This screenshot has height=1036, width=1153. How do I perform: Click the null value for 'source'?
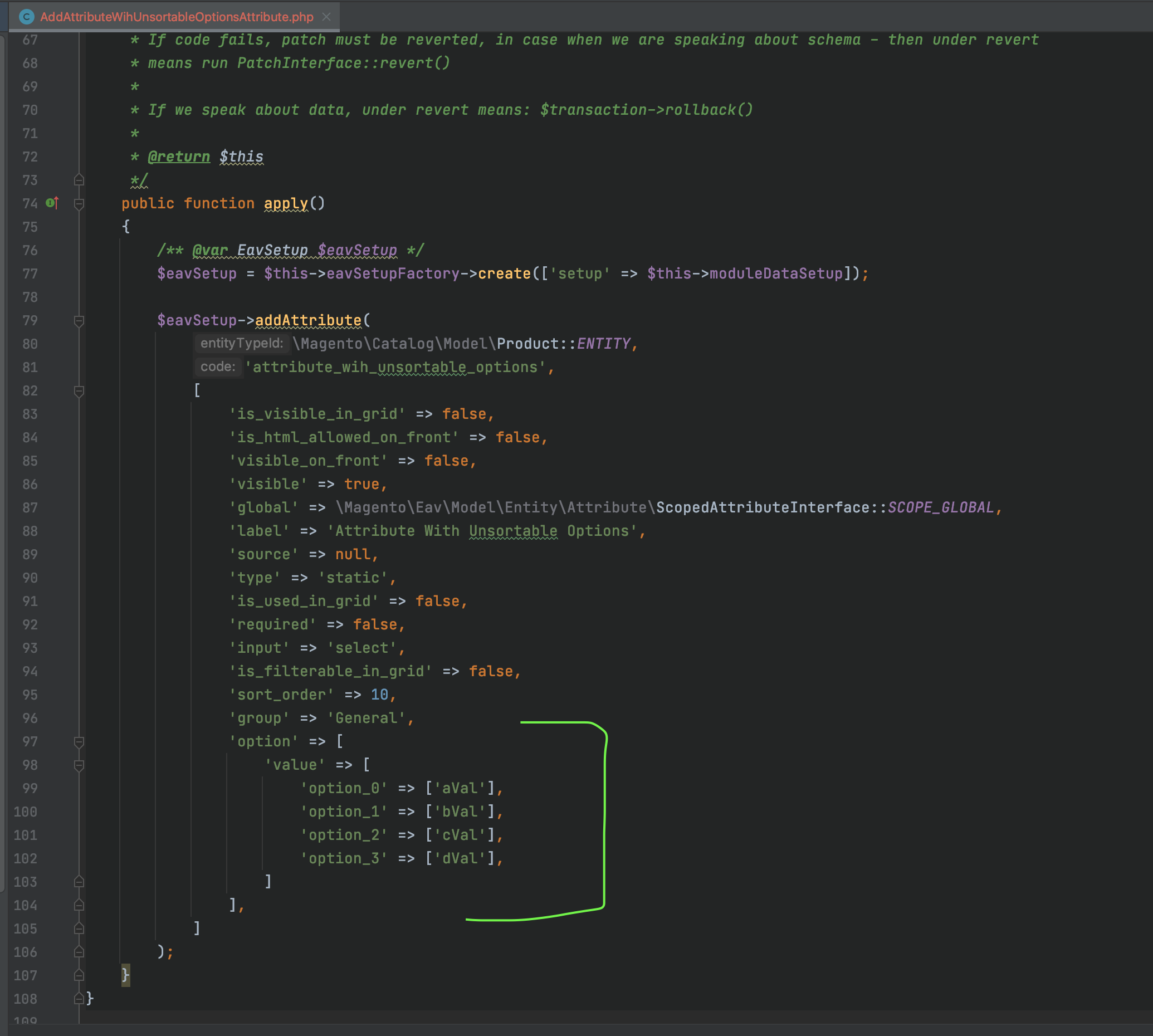click(352, 554)
